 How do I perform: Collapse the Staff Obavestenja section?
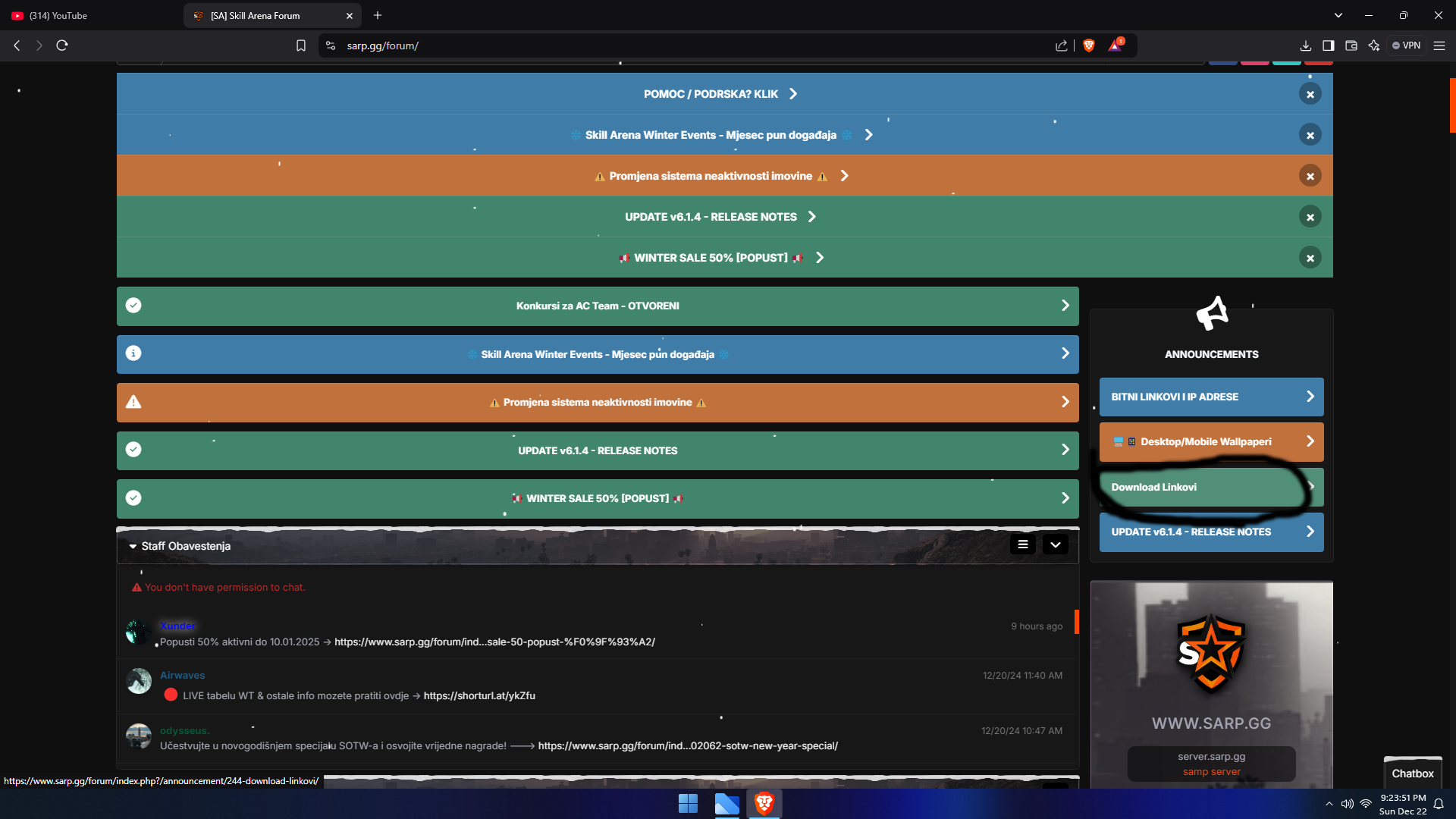pos(133,547)
